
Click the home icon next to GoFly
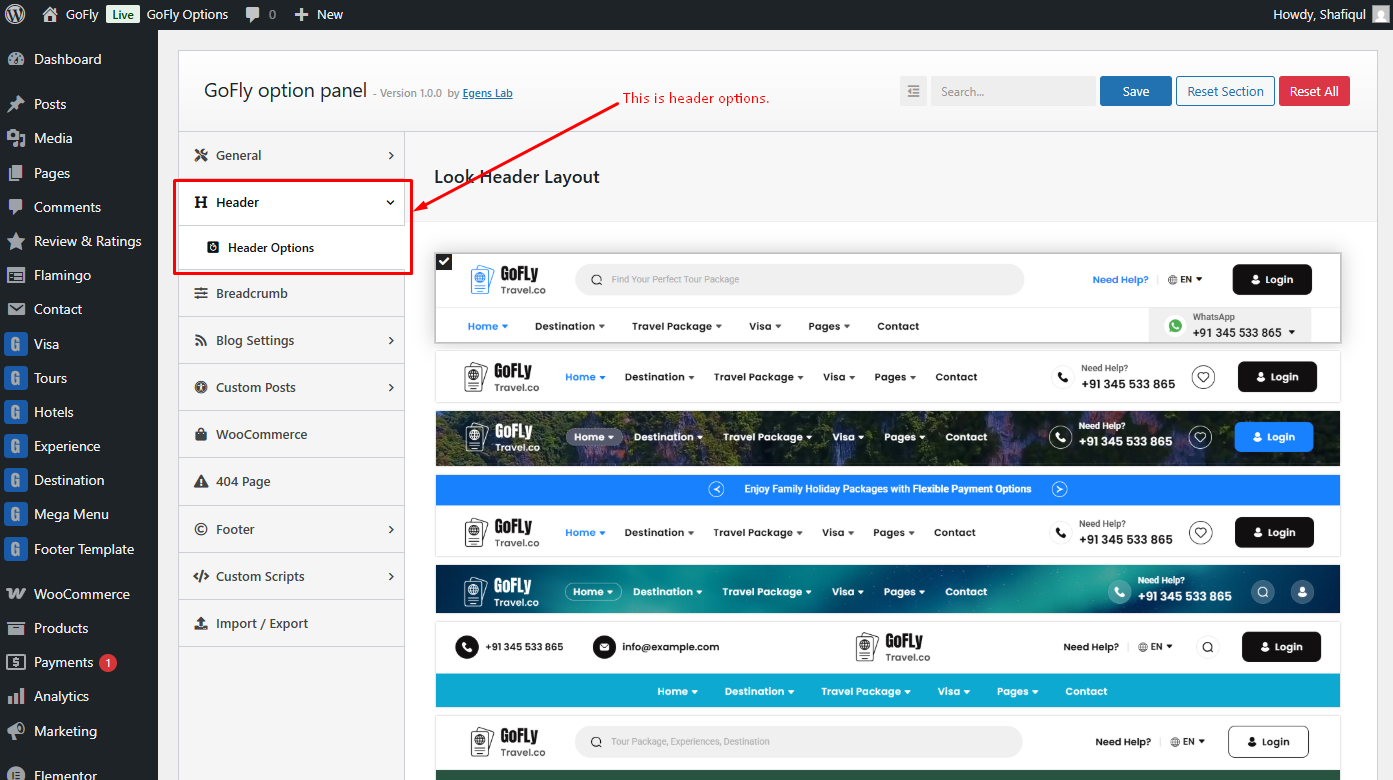(50, 14)
